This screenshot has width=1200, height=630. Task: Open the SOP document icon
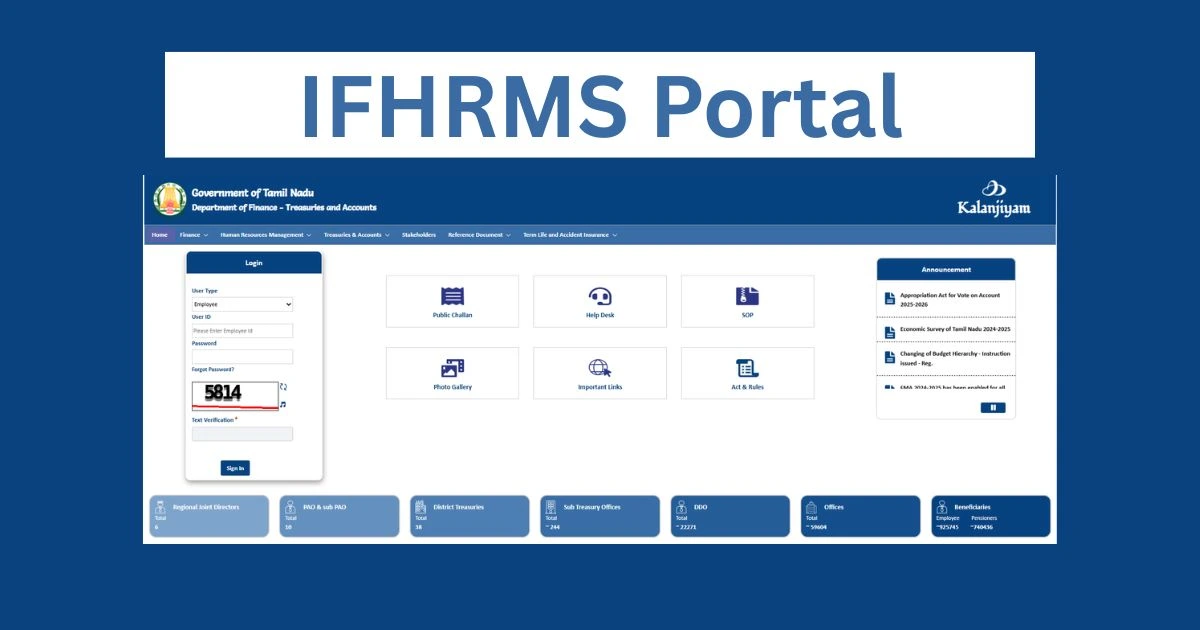click(x=747, y=297)
